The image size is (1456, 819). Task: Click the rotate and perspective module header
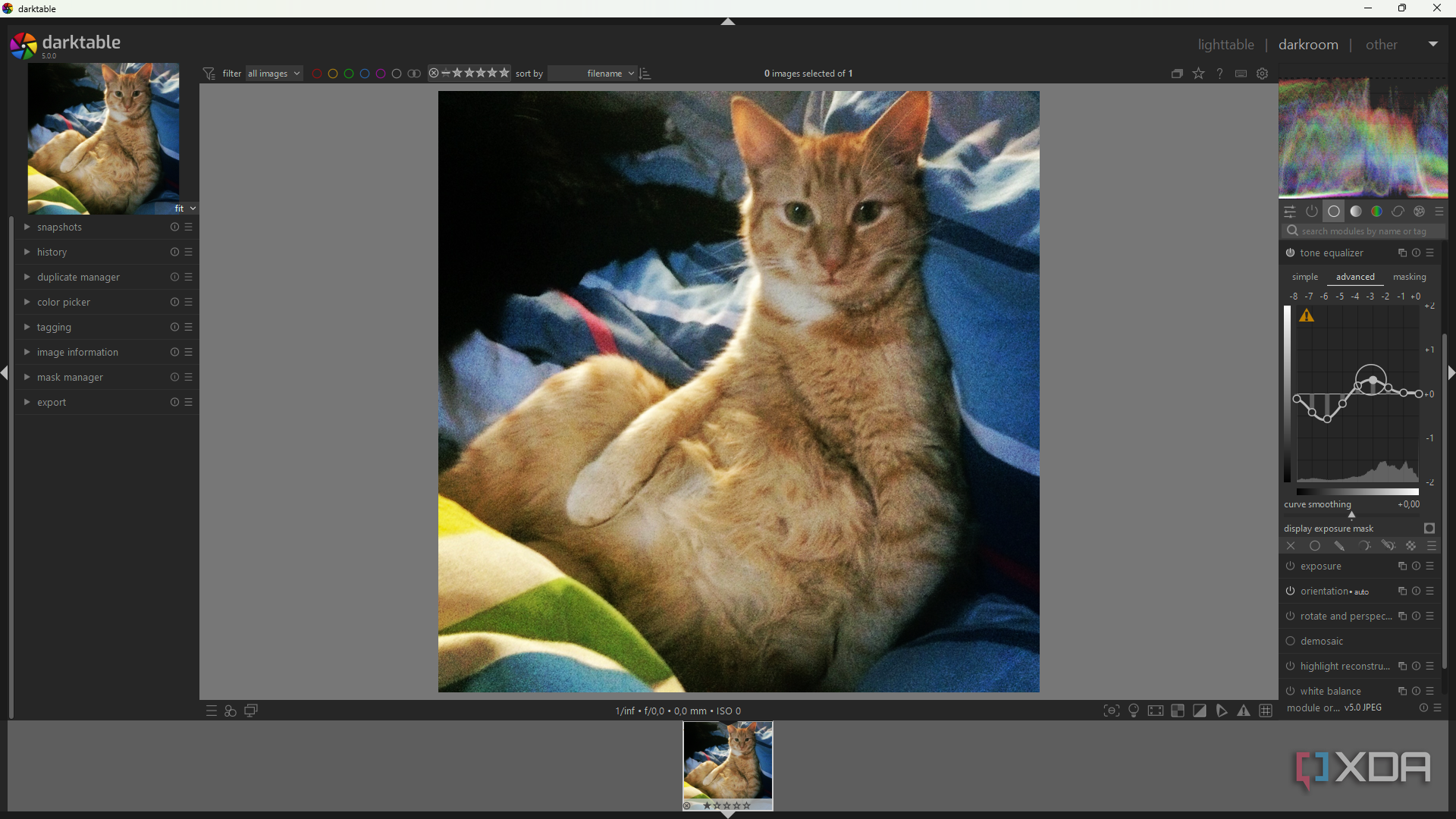point(1345,617)
